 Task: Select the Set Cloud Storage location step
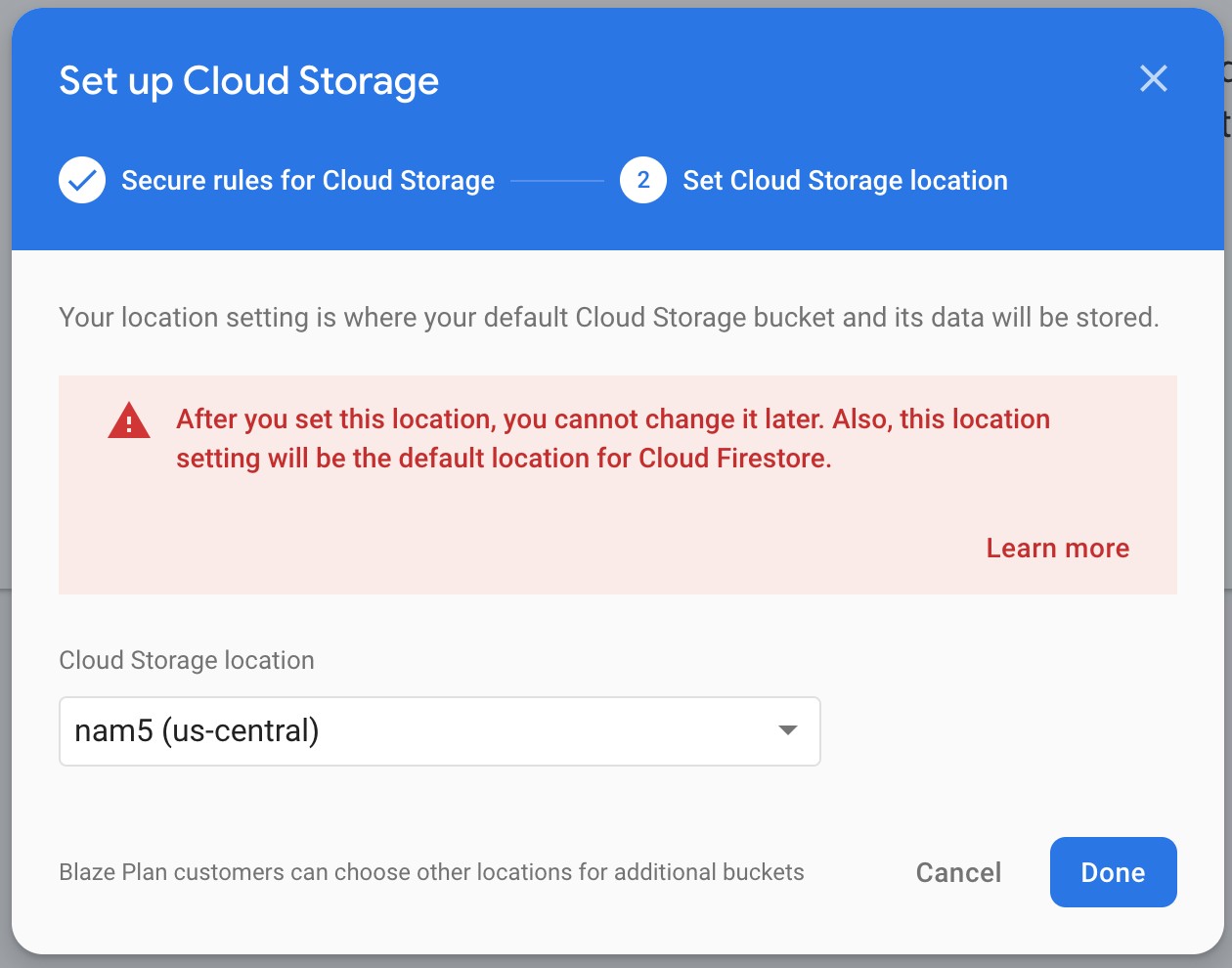pos(845,181)
